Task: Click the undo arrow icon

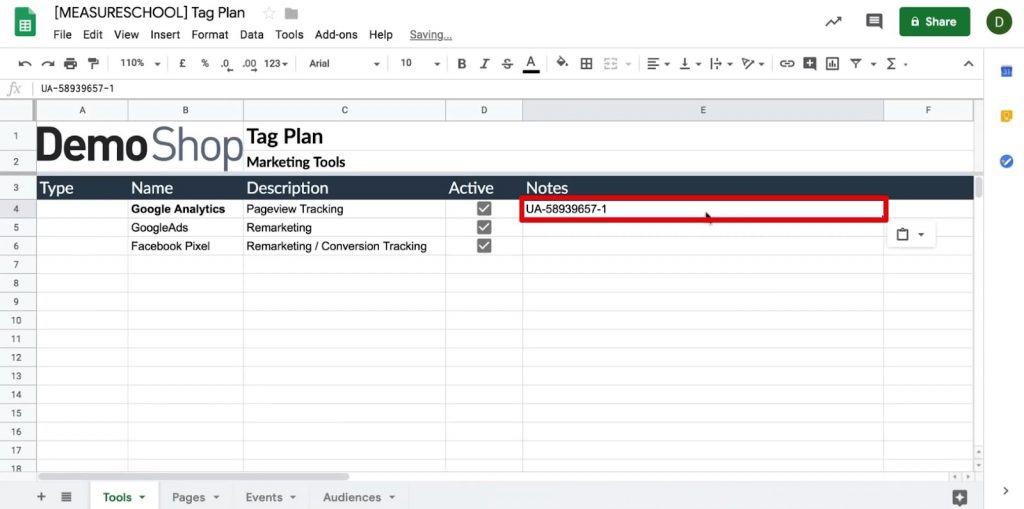Action: coord(25,63)
